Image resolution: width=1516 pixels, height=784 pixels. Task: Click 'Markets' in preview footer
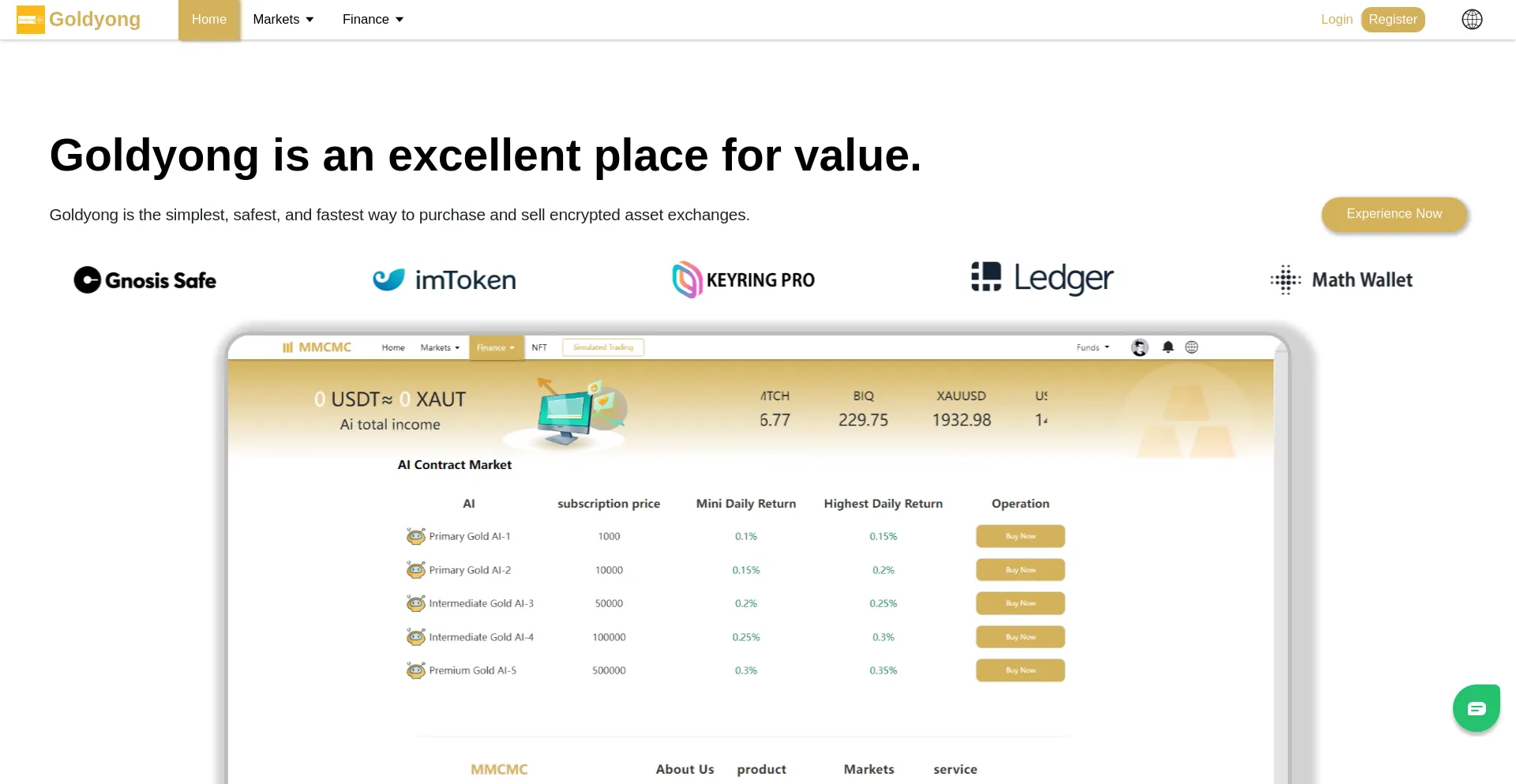click(869, 769)
